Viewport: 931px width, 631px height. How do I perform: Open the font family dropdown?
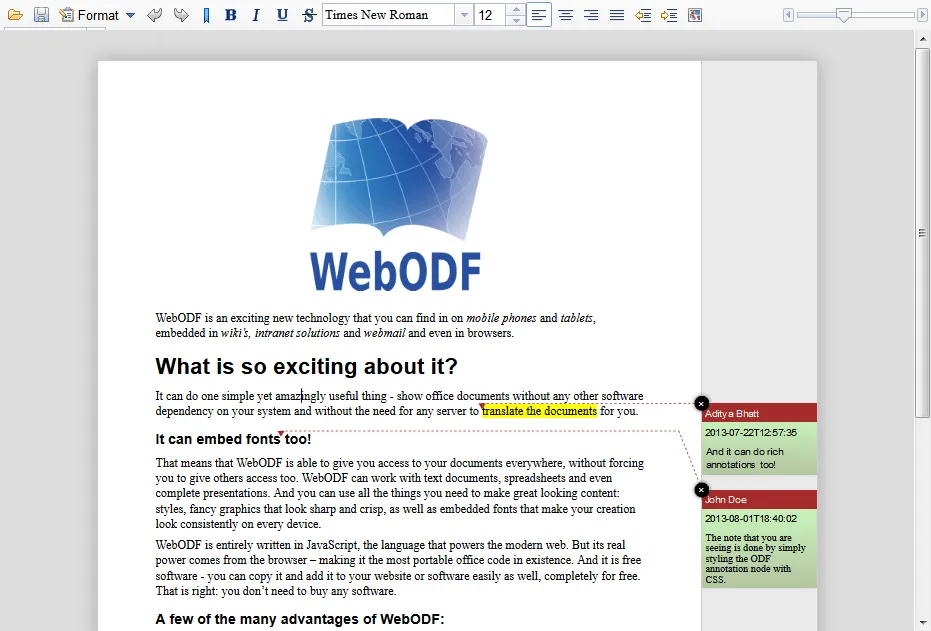pos(463,14)
